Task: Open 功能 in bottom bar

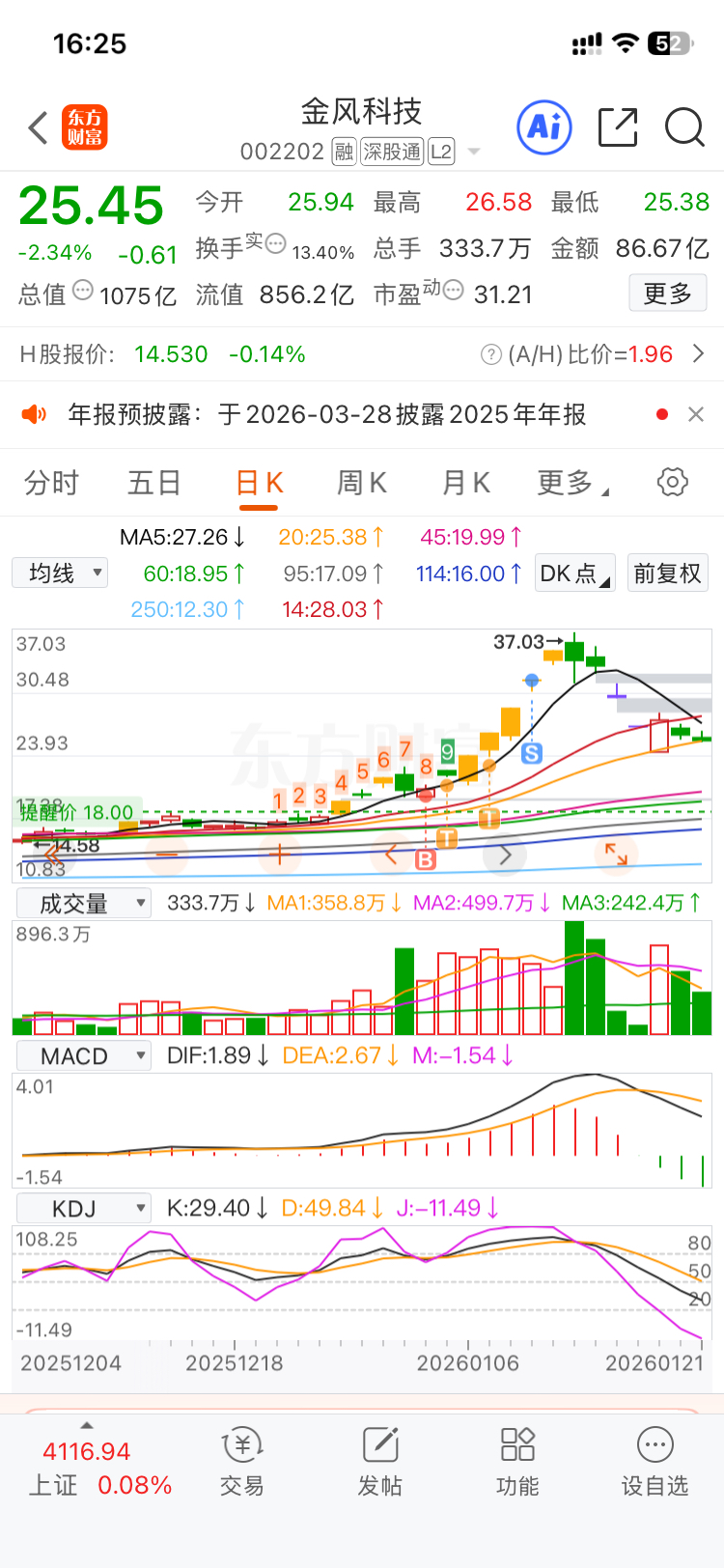Action: click(x=517, y=1463)
